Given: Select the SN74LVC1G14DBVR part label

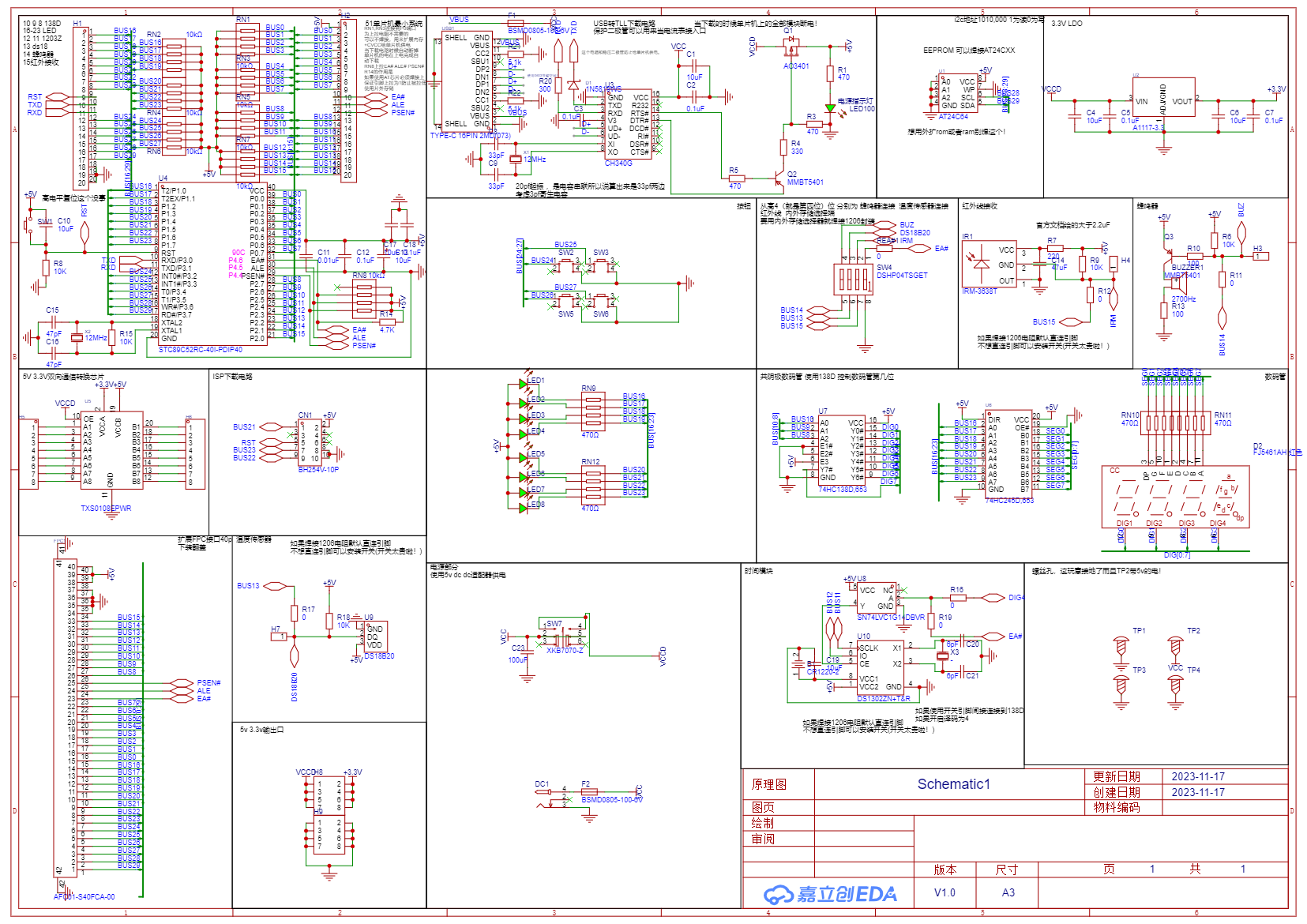Looking at the screenshot, I should click(891, 618).
